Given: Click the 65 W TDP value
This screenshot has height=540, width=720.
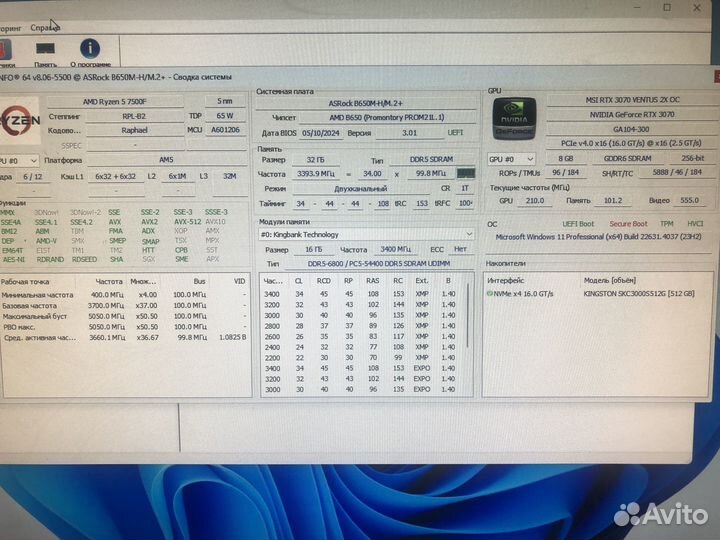Looking at the screenshot, I should [225, 116].
